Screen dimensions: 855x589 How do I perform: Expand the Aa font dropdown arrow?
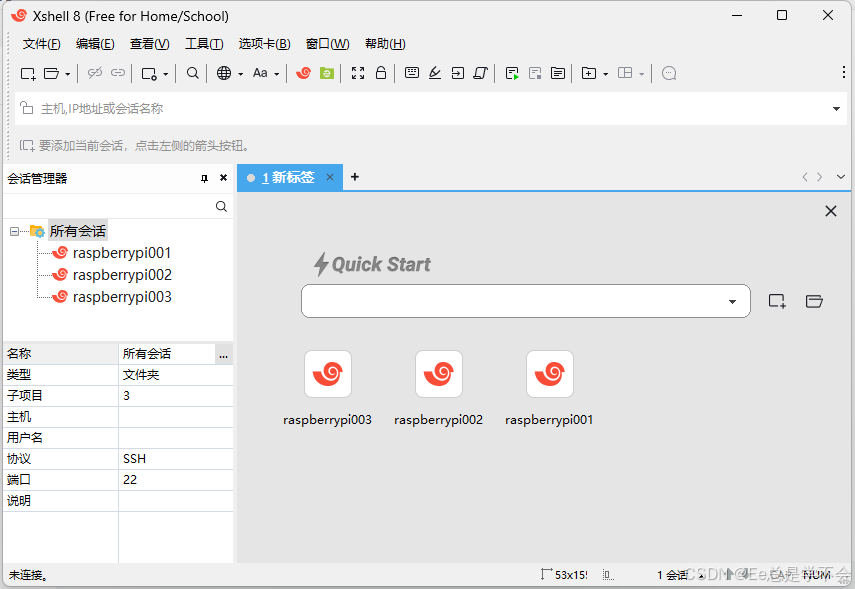277,74
